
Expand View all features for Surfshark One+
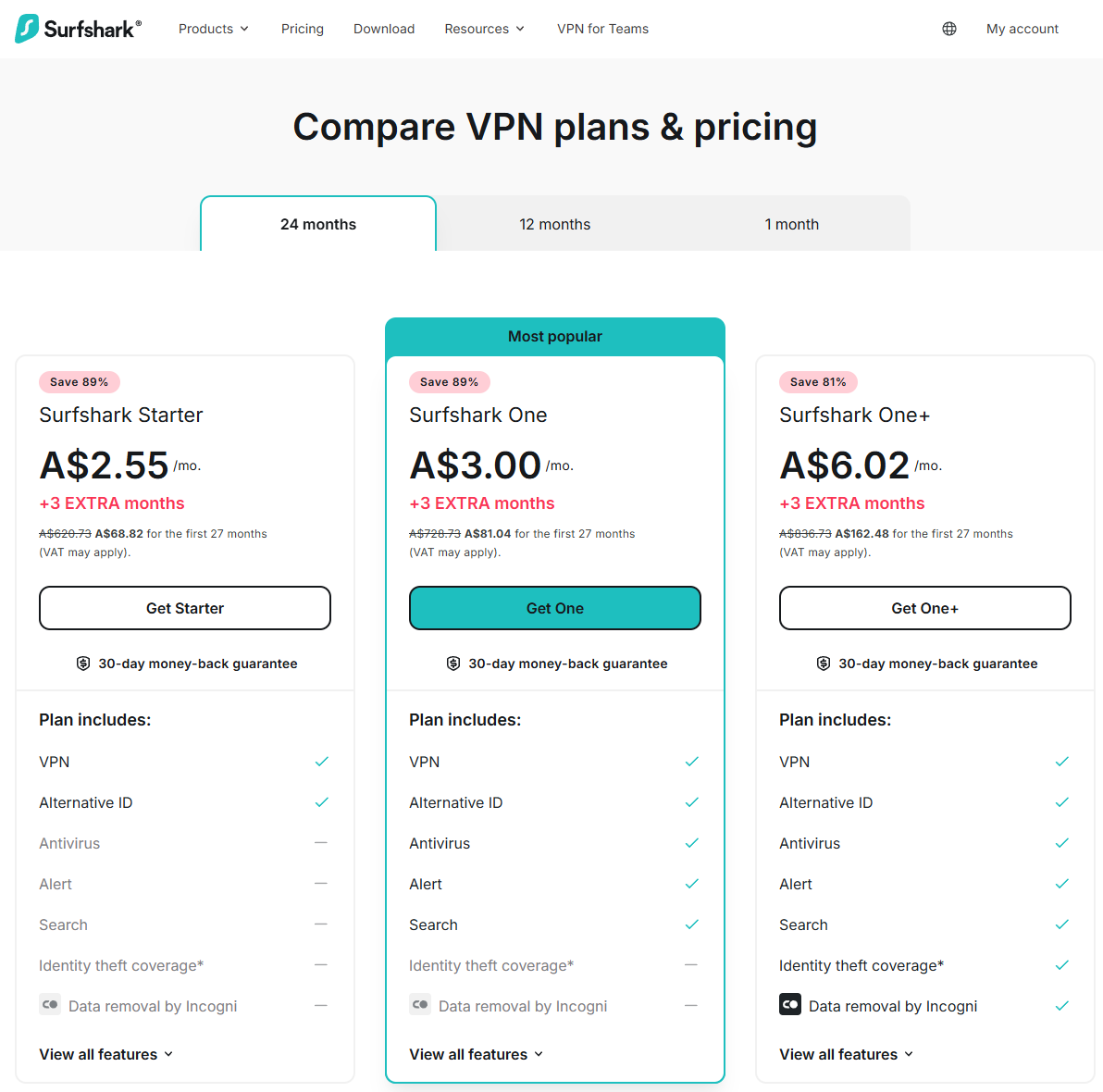[x=846, y=1054]
